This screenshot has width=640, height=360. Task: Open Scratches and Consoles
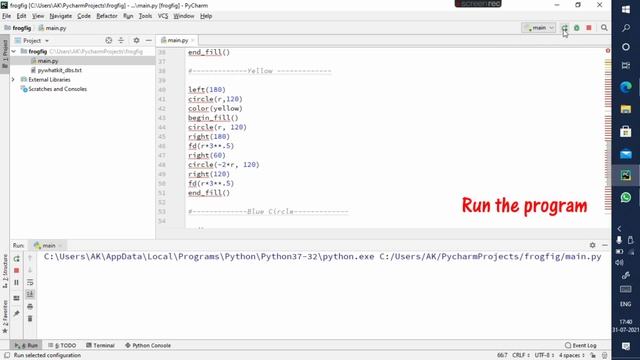pyautogui.click(x=57, y=89)
